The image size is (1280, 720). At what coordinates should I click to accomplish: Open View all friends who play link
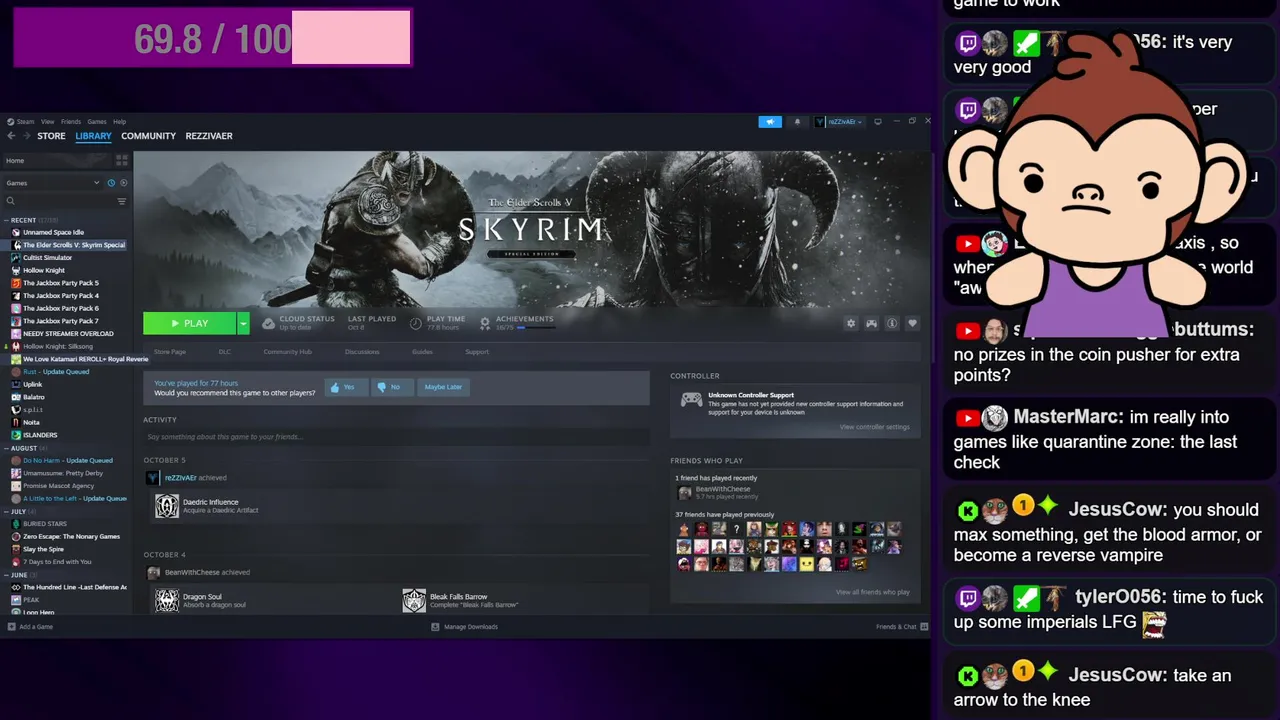pyautogui.click(x=873, y=592)
